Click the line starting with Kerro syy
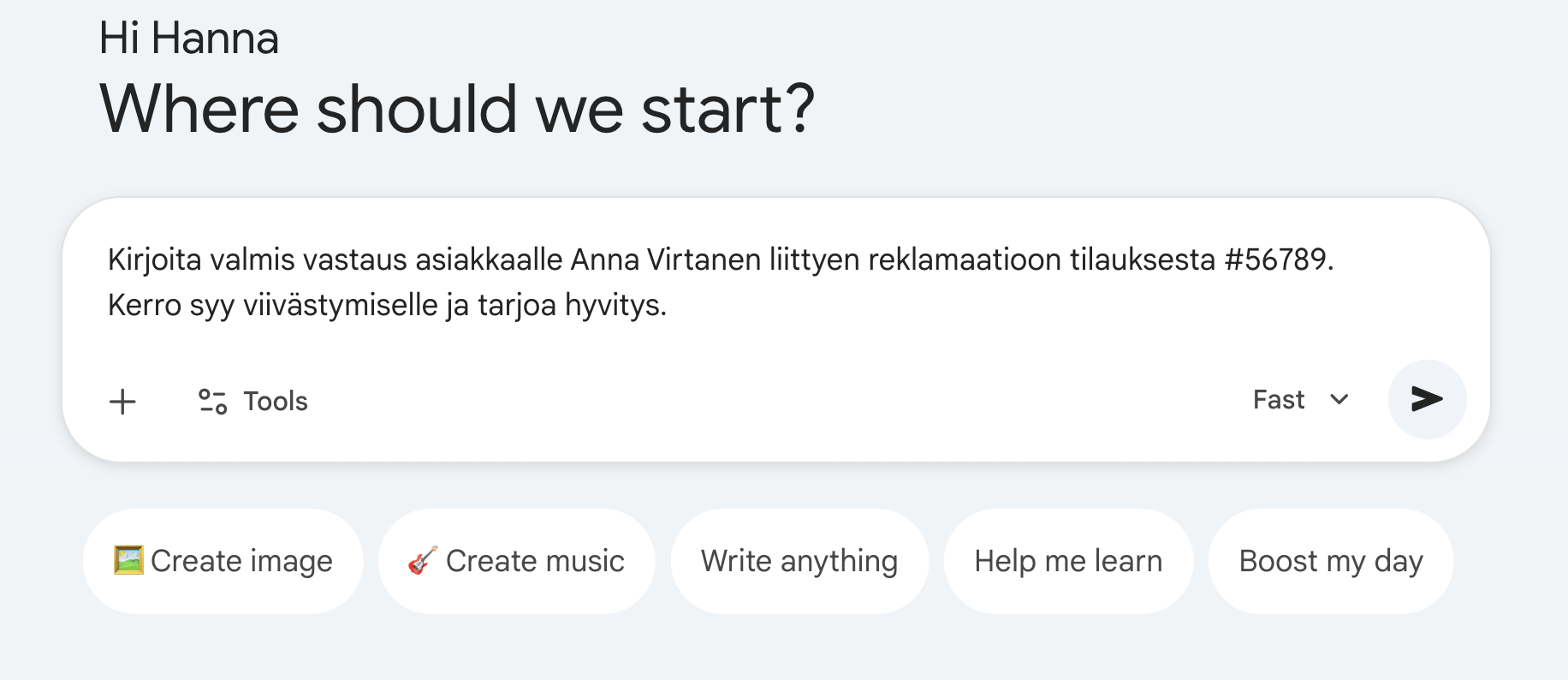The height and width of the screenshot is (680, 1568). [x=386, y=305]
